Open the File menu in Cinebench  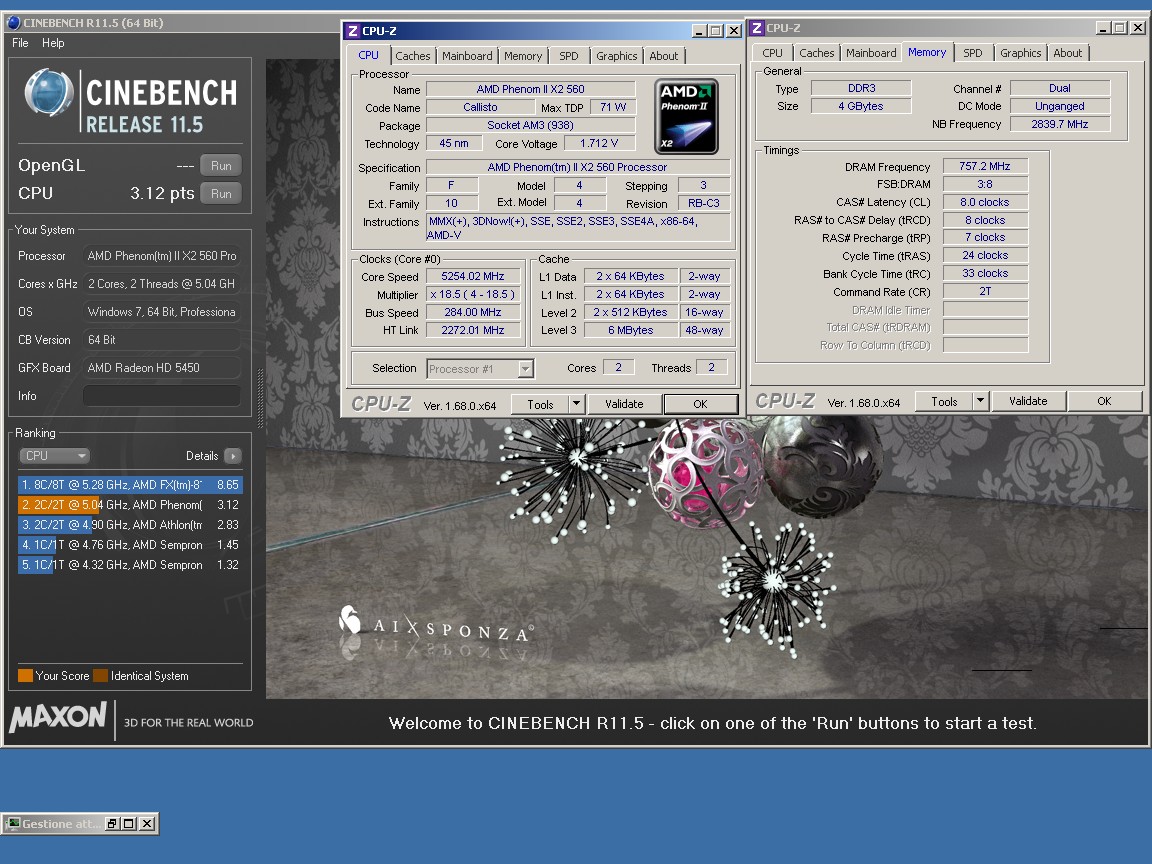(21, 43)
